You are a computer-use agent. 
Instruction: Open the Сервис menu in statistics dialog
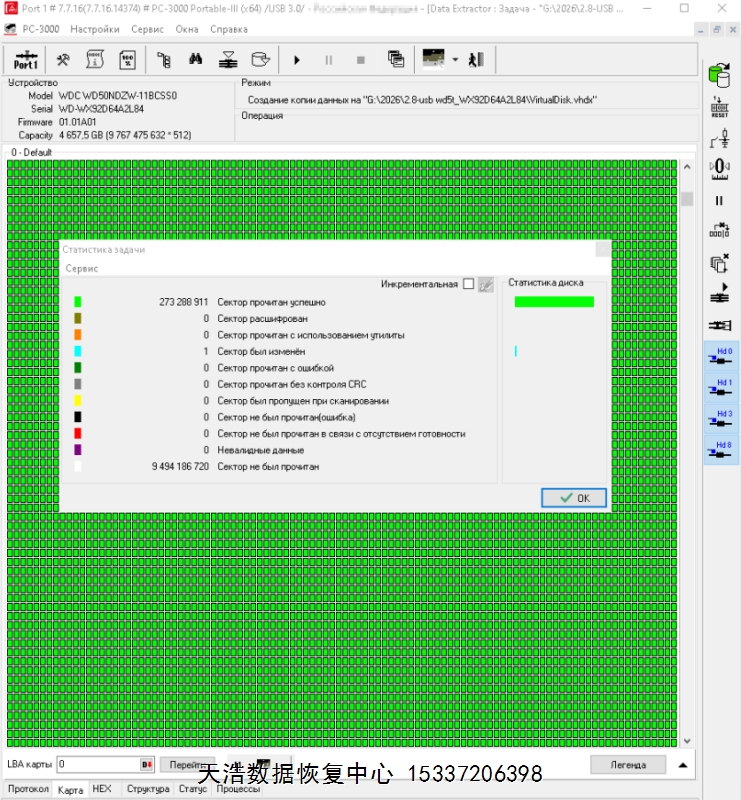[82, 269]
